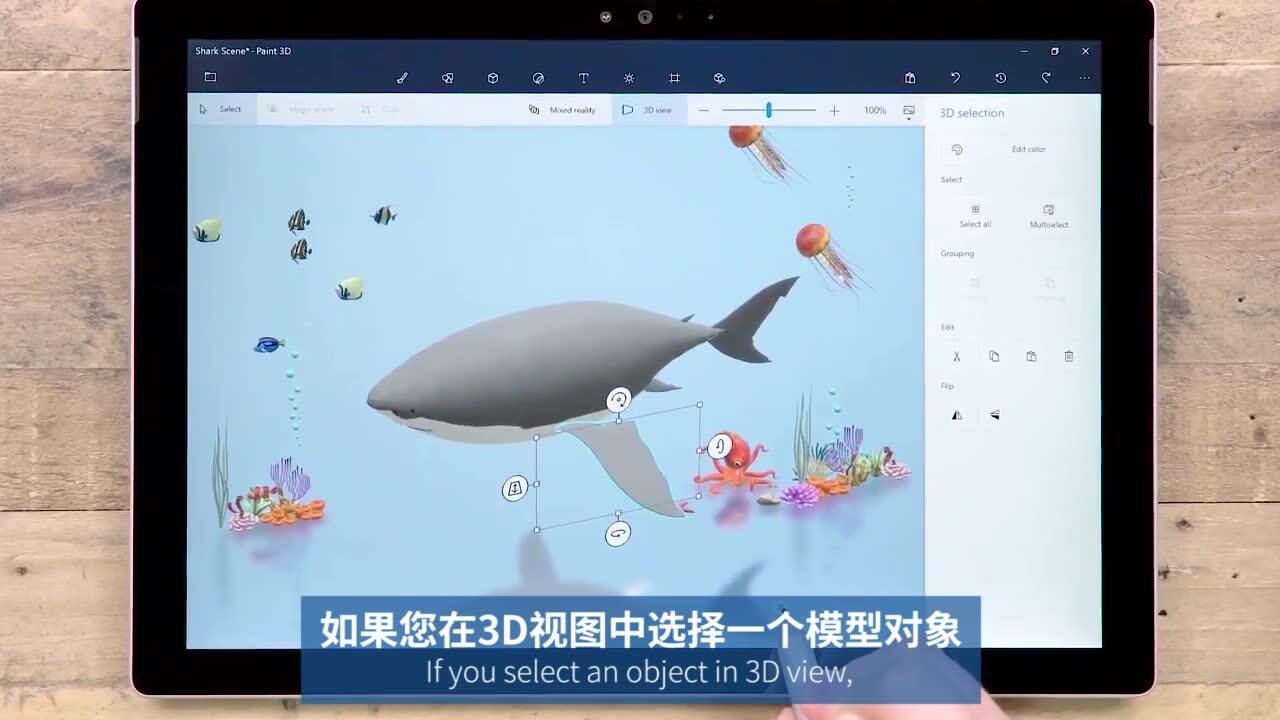Viewport: 1280px width, 720px height.
Task: Open the Canvas settings icon
Action: pyautogui.click(x=674, y=77)
